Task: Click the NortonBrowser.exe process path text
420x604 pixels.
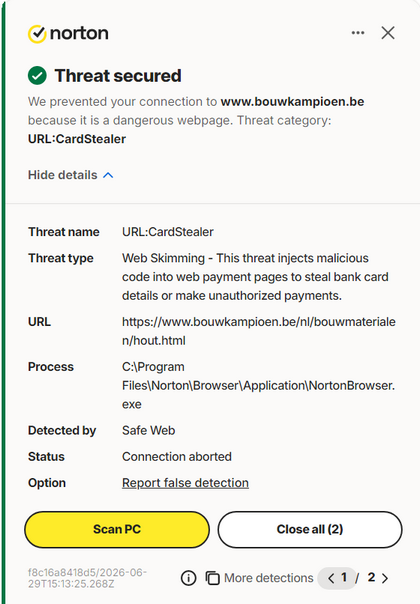Action: [259, 385]
